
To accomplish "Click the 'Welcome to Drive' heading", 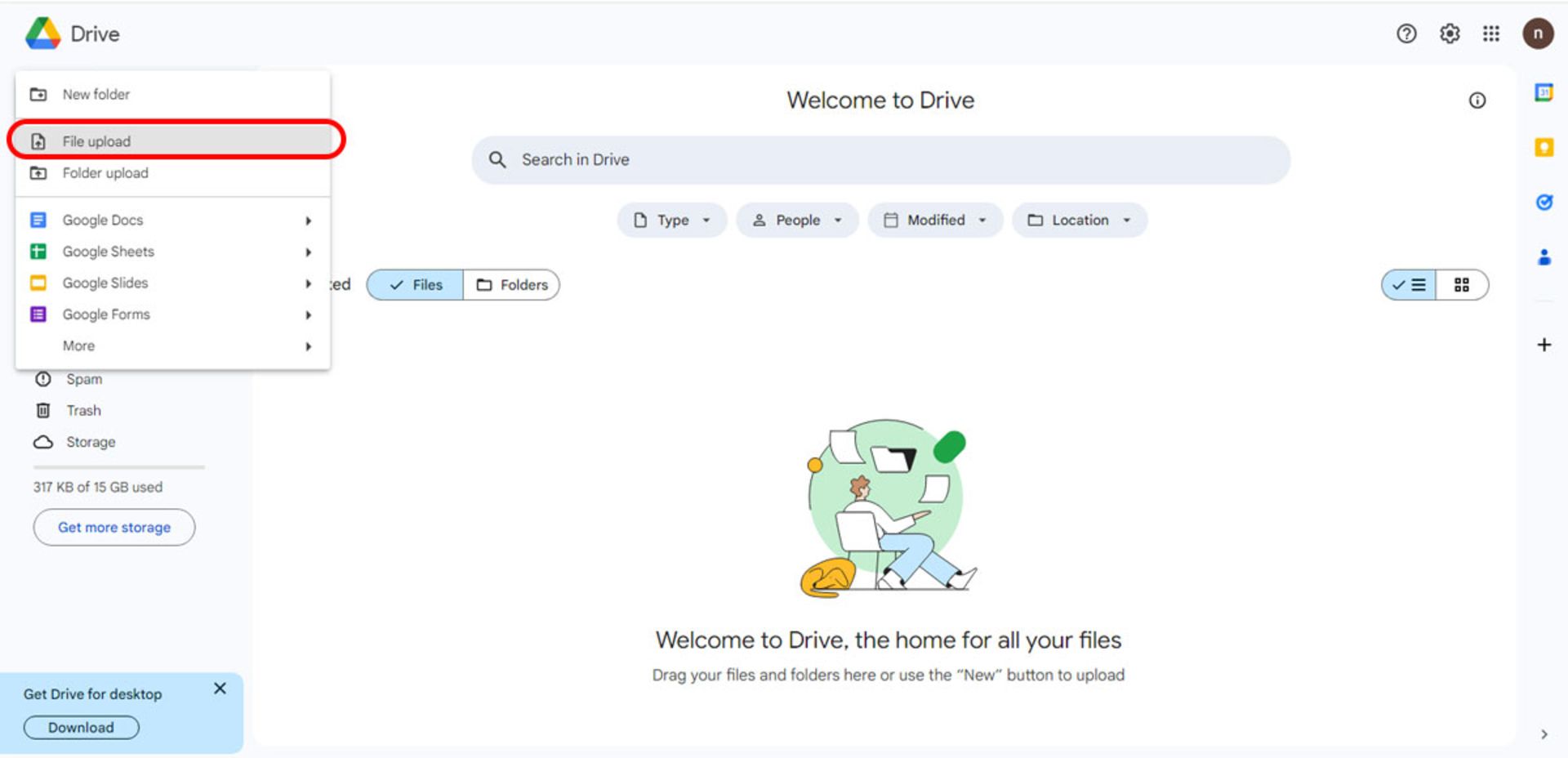I will click(880, 100).
